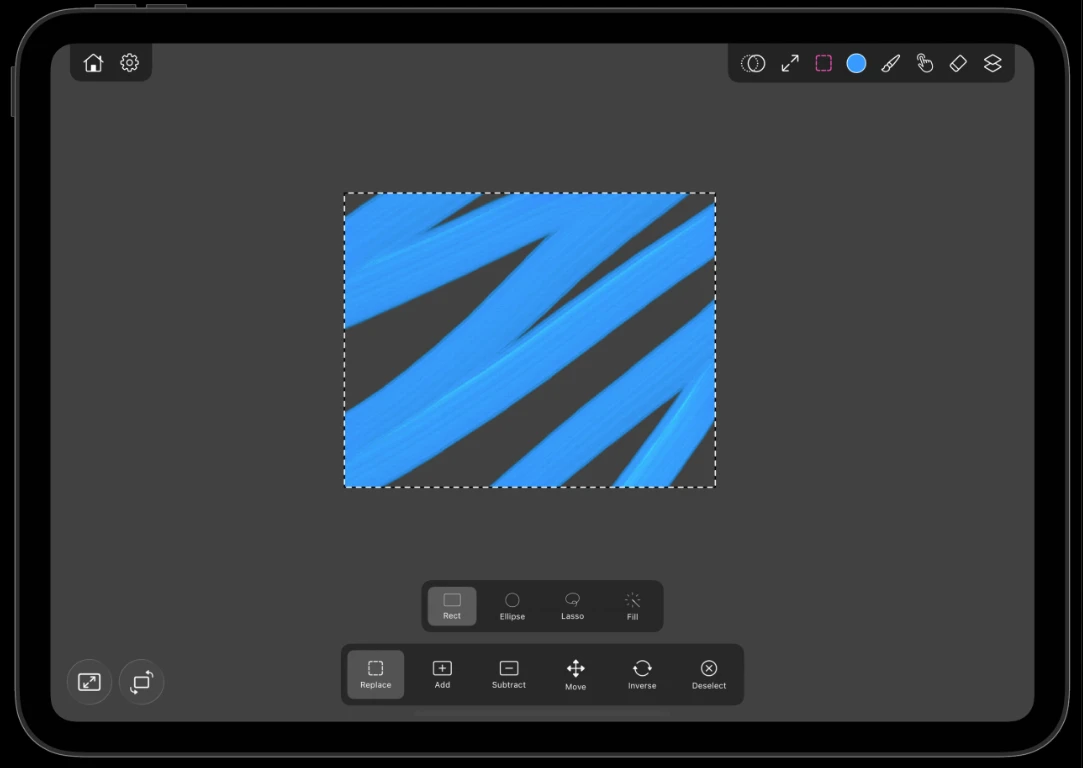Tap the rotate canvas button
The image size is (1083, 768).
(142, 682)
